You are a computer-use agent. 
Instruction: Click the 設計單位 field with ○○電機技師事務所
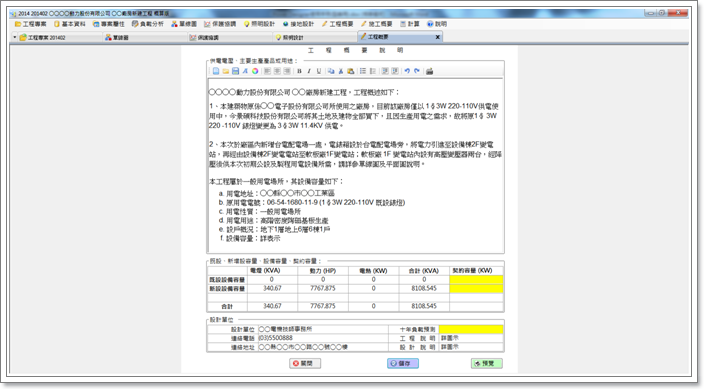(322, 329)
